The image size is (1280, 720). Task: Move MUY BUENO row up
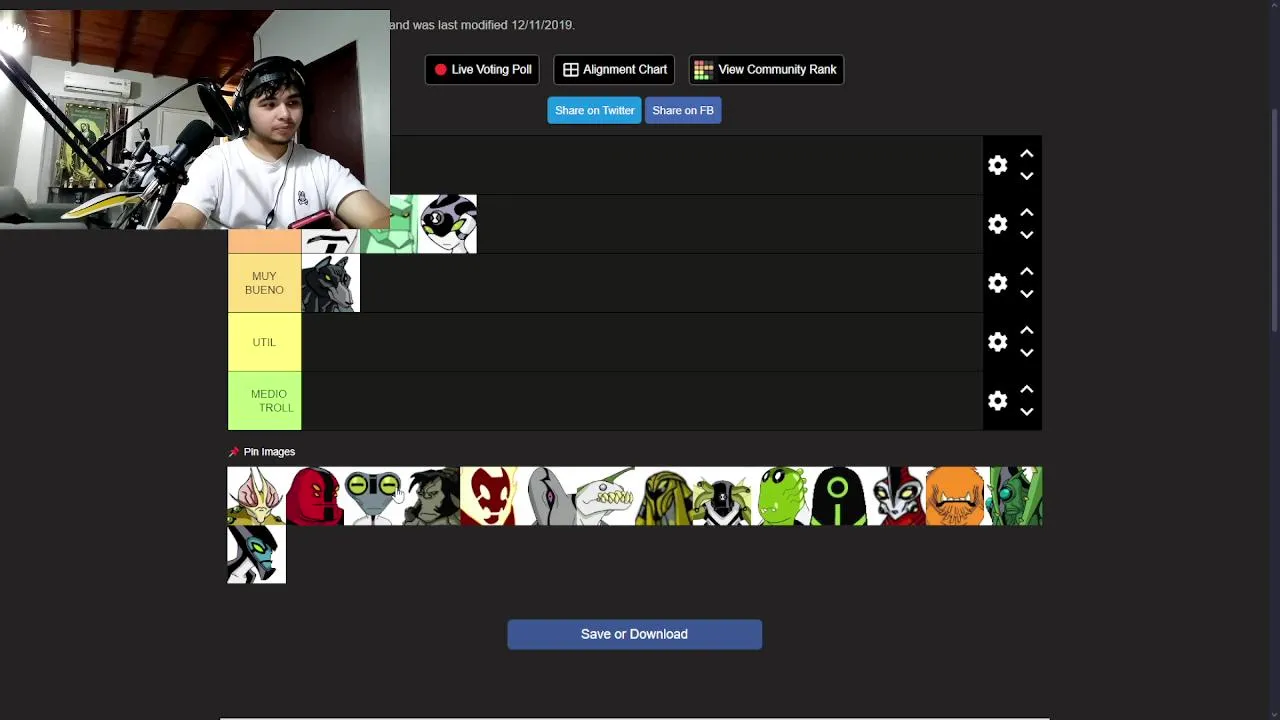click(1027, 272)
